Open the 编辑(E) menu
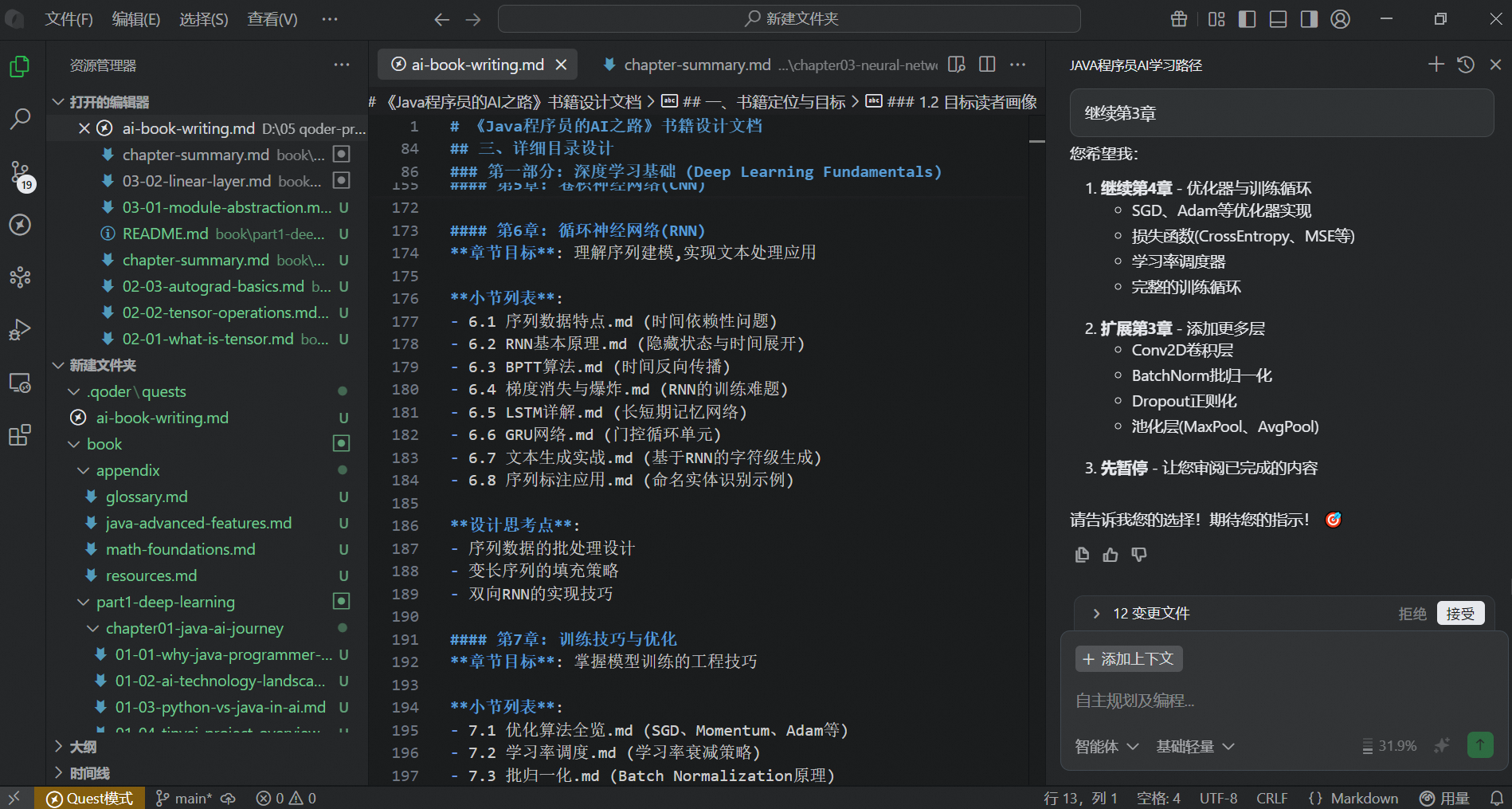 pos(136,19)
